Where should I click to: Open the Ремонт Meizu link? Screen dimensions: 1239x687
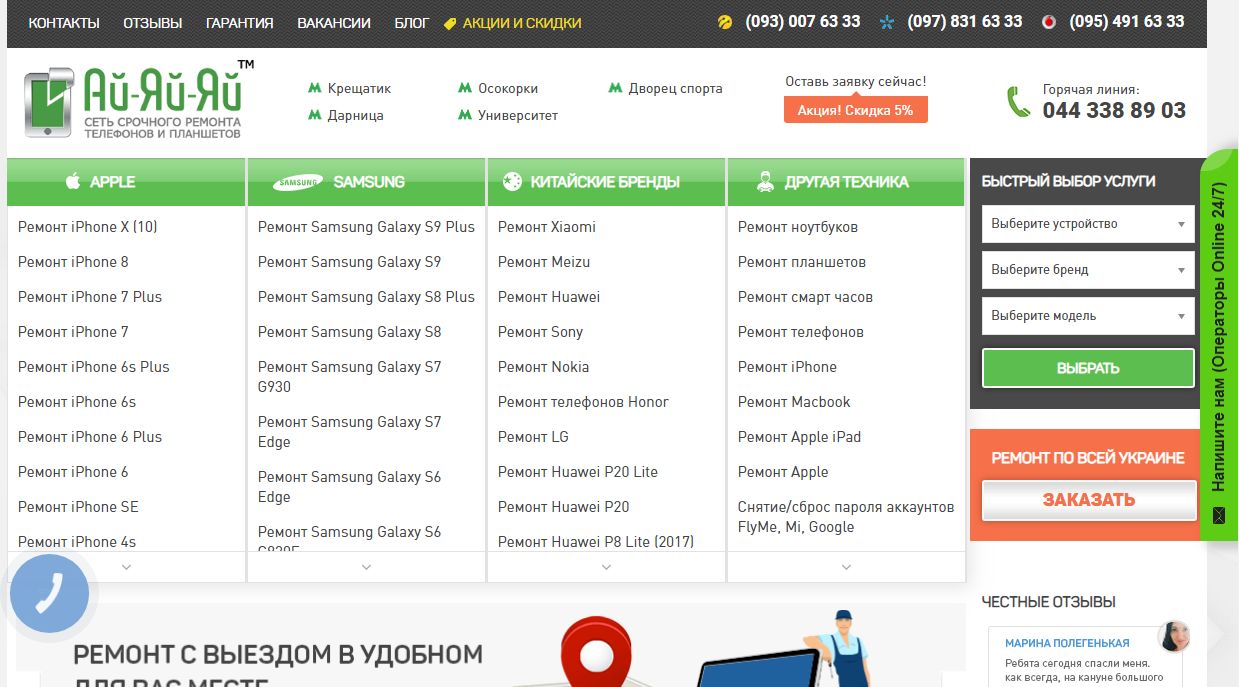pos(544,262)
